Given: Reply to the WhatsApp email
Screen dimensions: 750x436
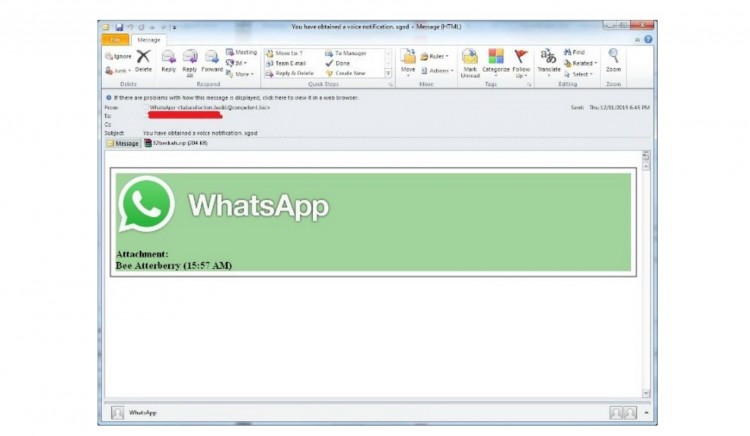Looking at the screenshot, I should tap(168, 61).
